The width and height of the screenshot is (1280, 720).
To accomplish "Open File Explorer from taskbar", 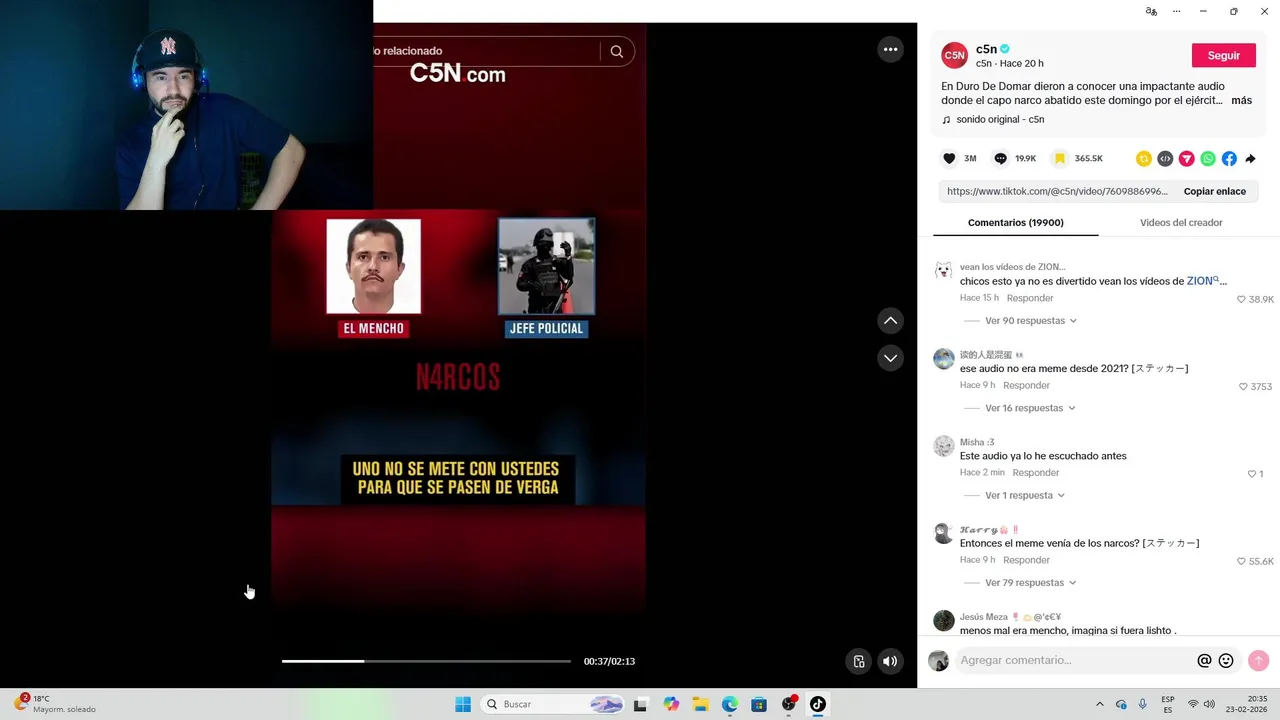I will point(700,704).
